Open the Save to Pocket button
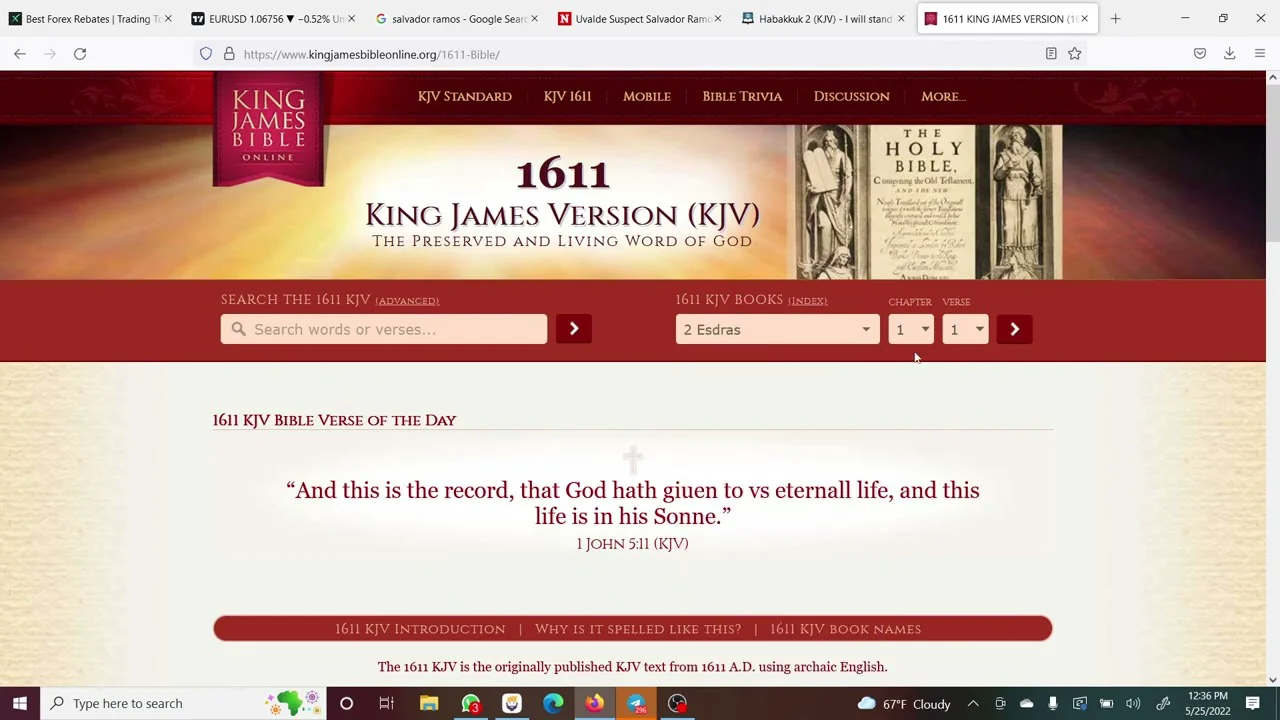The image size is (1280, 720). point(1200,54)
